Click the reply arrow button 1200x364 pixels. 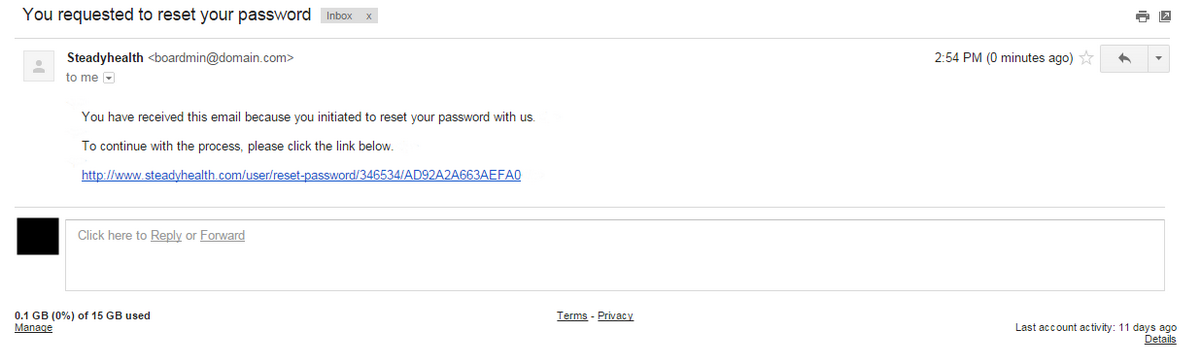point(1124,59)
